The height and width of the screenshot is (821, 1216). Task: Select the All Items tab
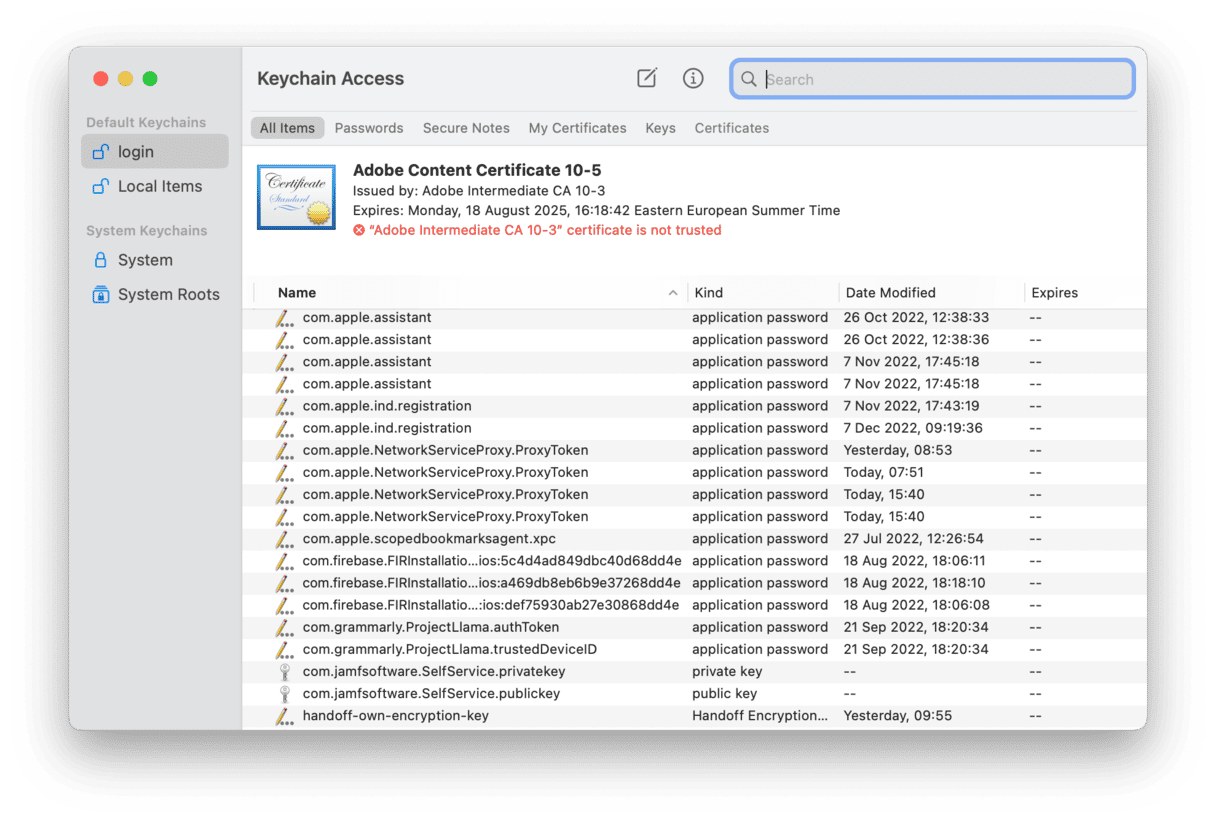click(x=287, y=128)
